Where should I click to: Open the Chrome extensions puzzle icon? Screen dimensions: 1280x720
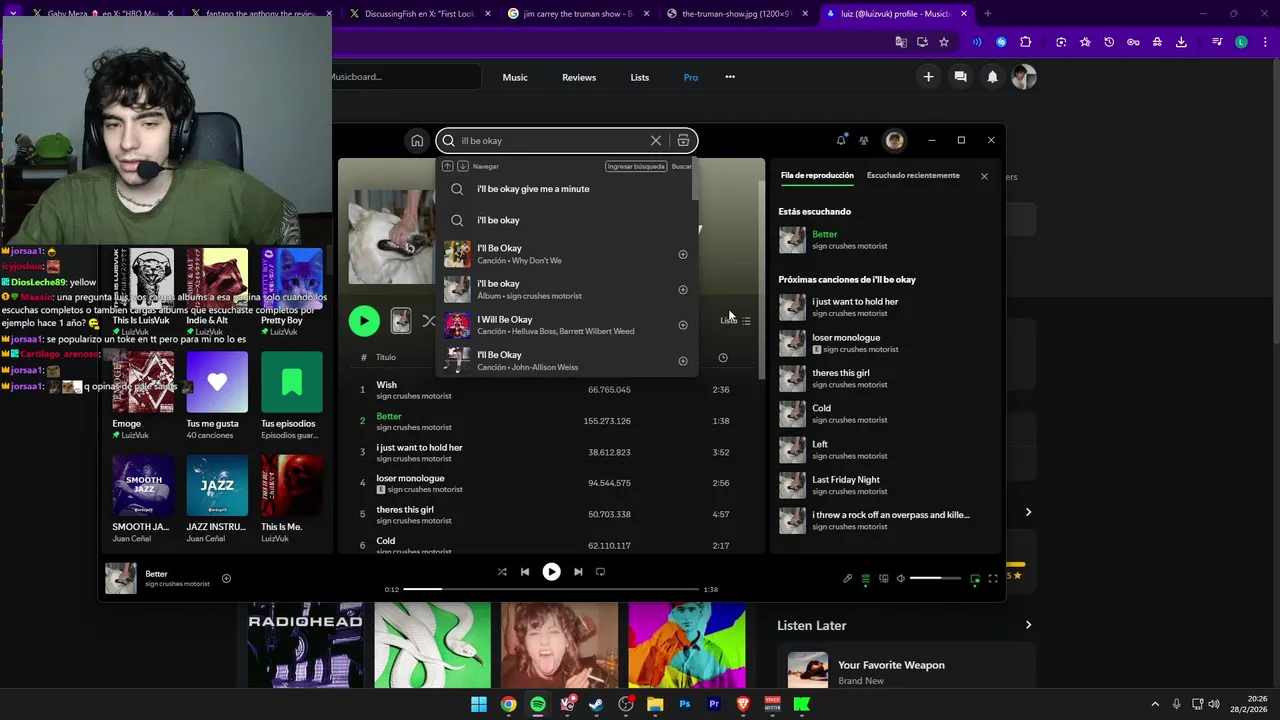tap(1025, 42)
